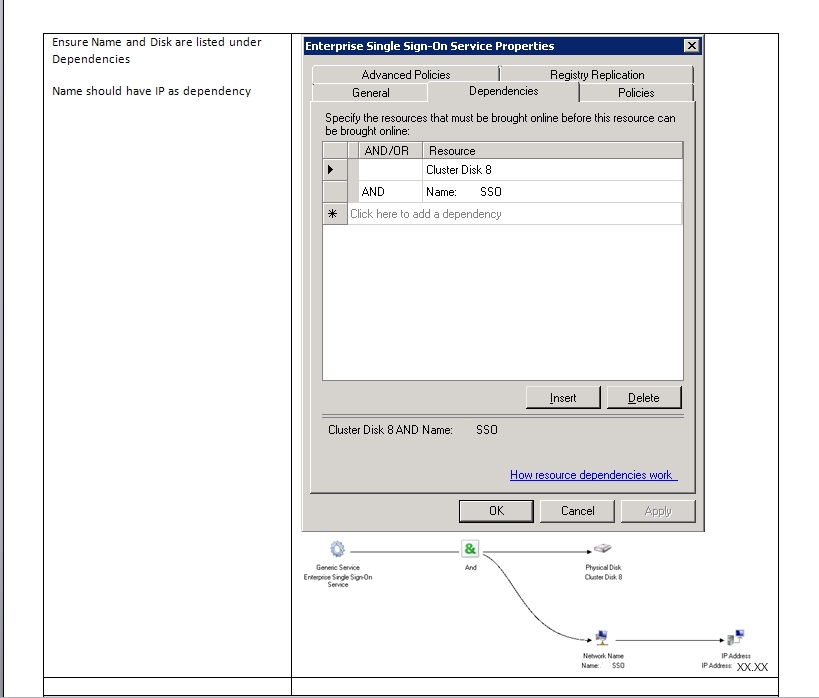The image size is (819, 698).
Task: Click the dialog title 'Enterprise Single Sign-On Service Properties'
Action: coord(429,46)
